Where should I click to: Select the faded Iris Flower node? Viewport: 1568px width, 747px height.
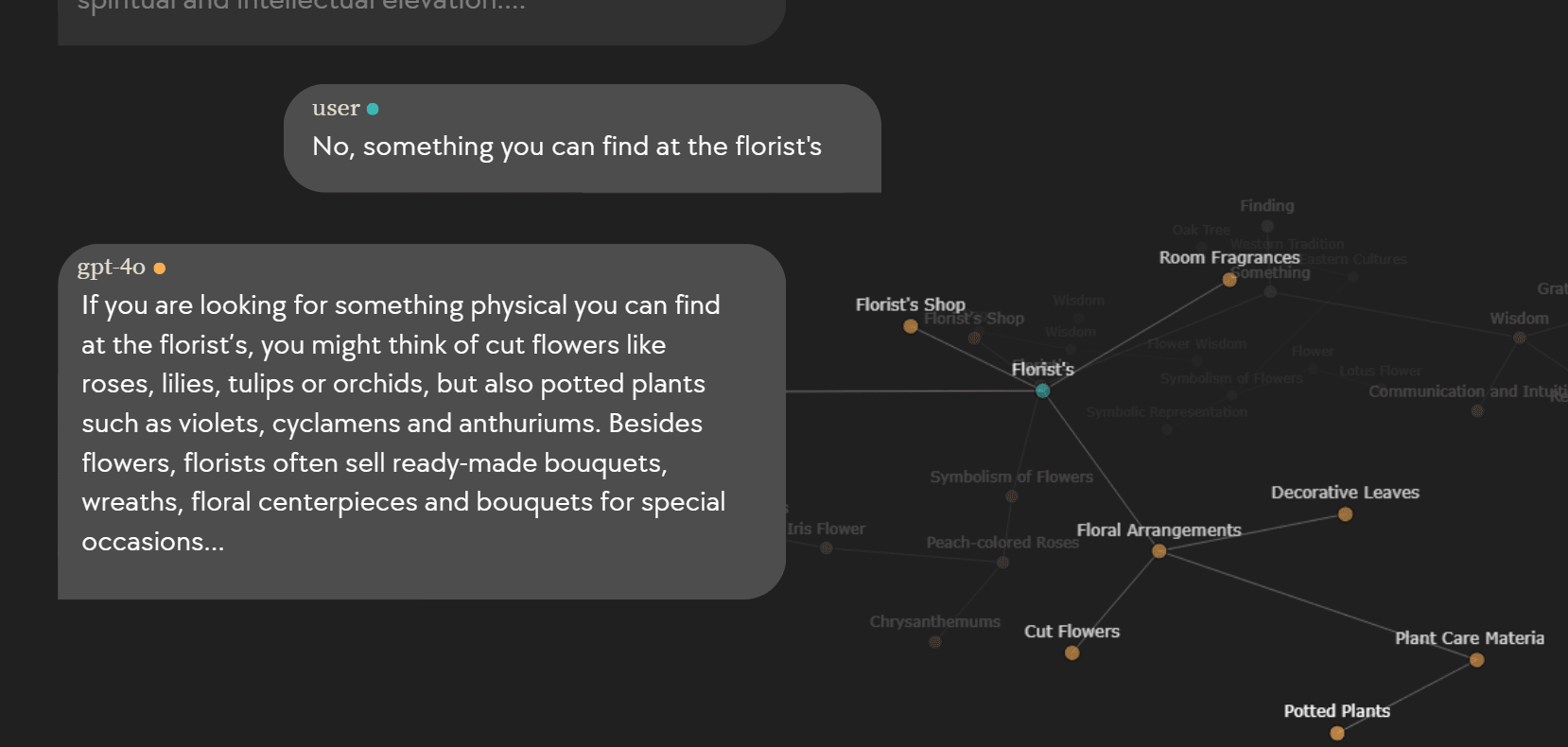(827, 548)
